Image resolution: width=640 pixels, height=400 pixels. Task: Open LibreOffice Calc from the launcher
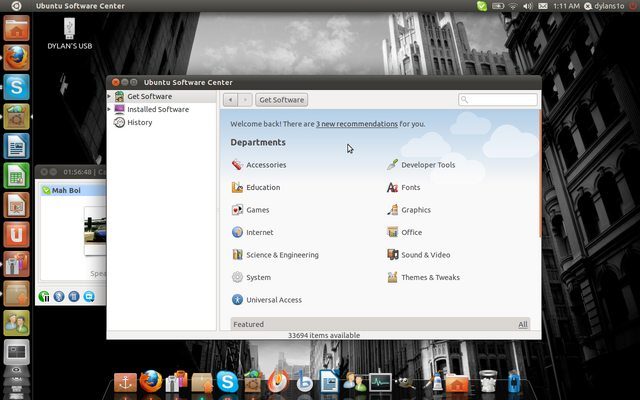point(16,176)
